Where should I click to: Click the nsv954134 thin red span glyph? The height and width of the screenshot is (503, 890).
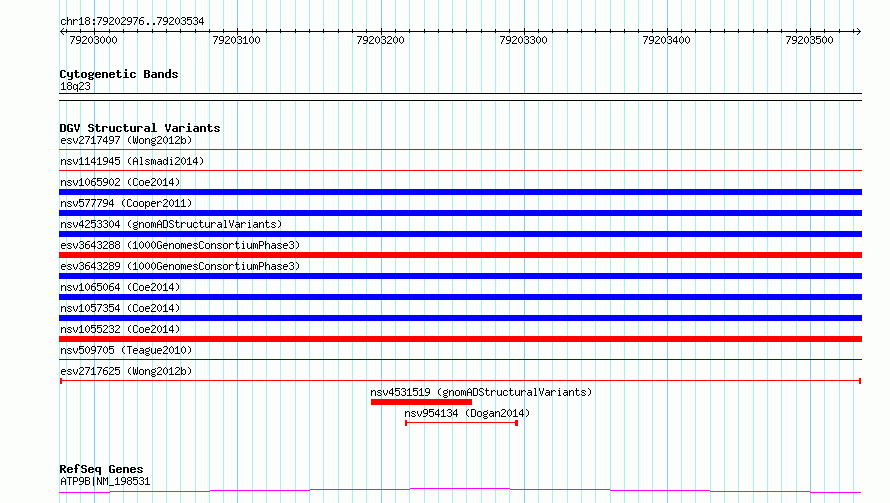pos(461,423)
